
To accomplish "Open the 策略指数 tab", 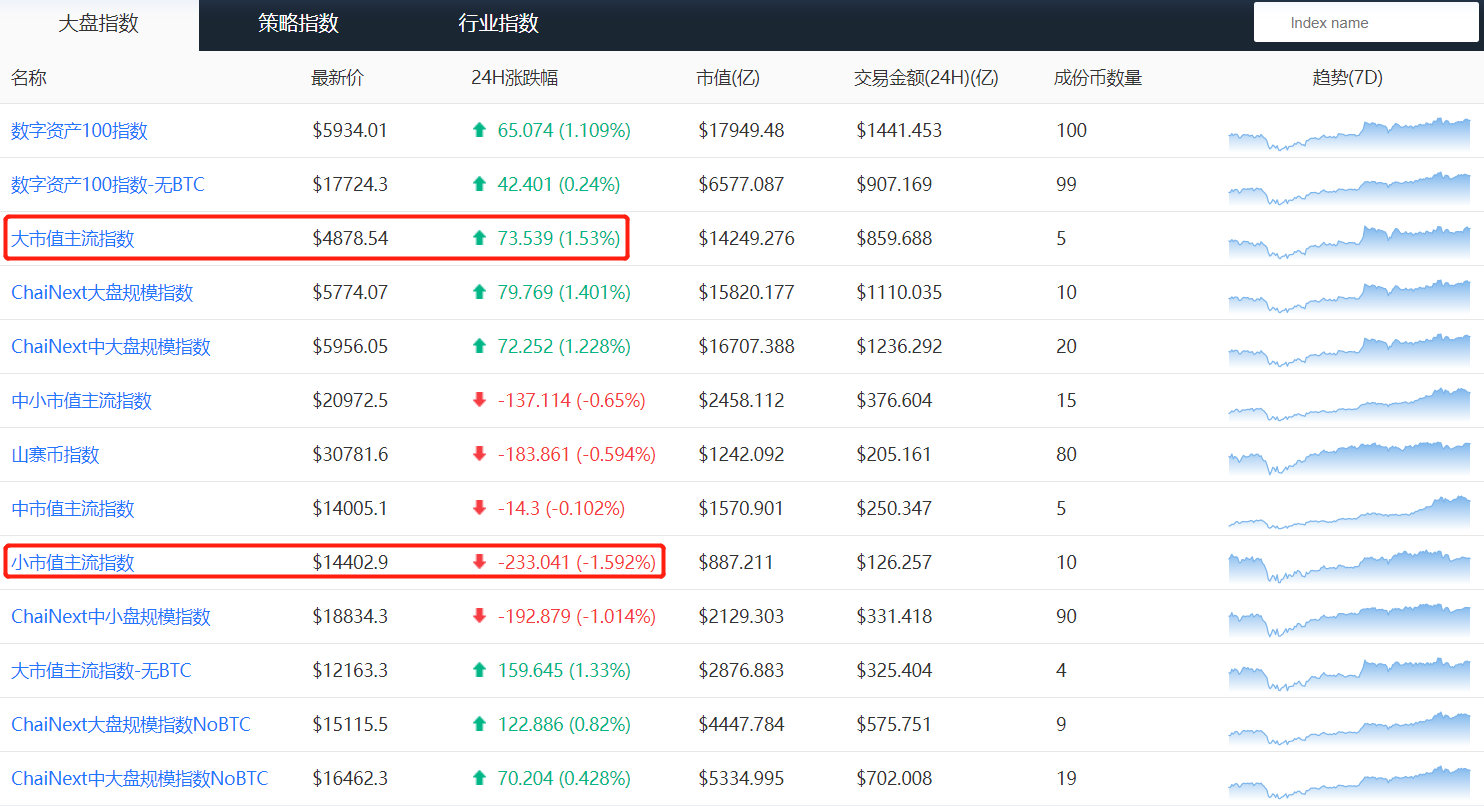I will 298,24.
